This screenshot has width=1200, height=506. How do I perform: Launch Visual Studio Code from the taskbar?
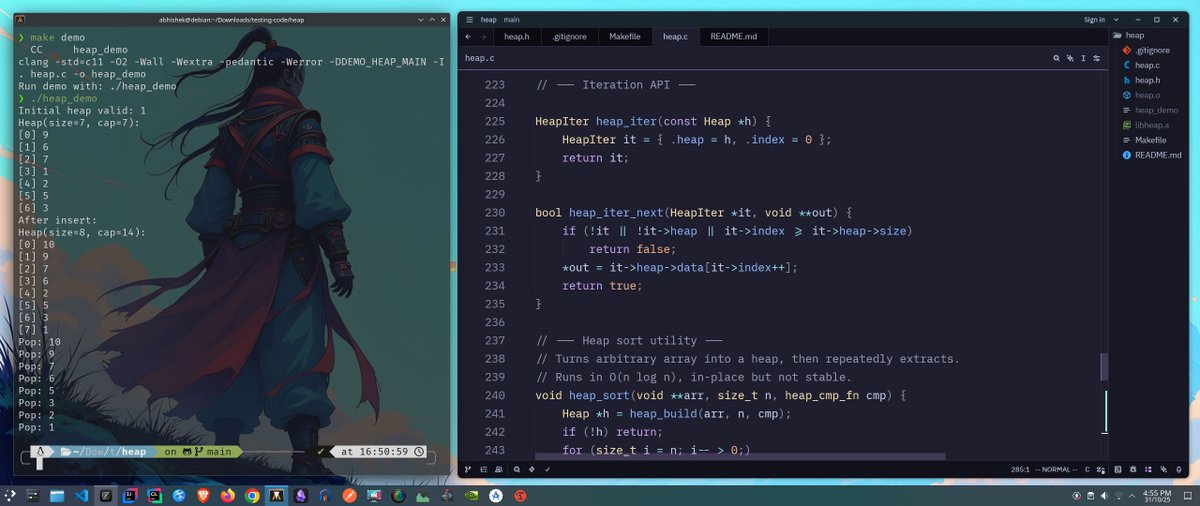(x=81, y=495)
